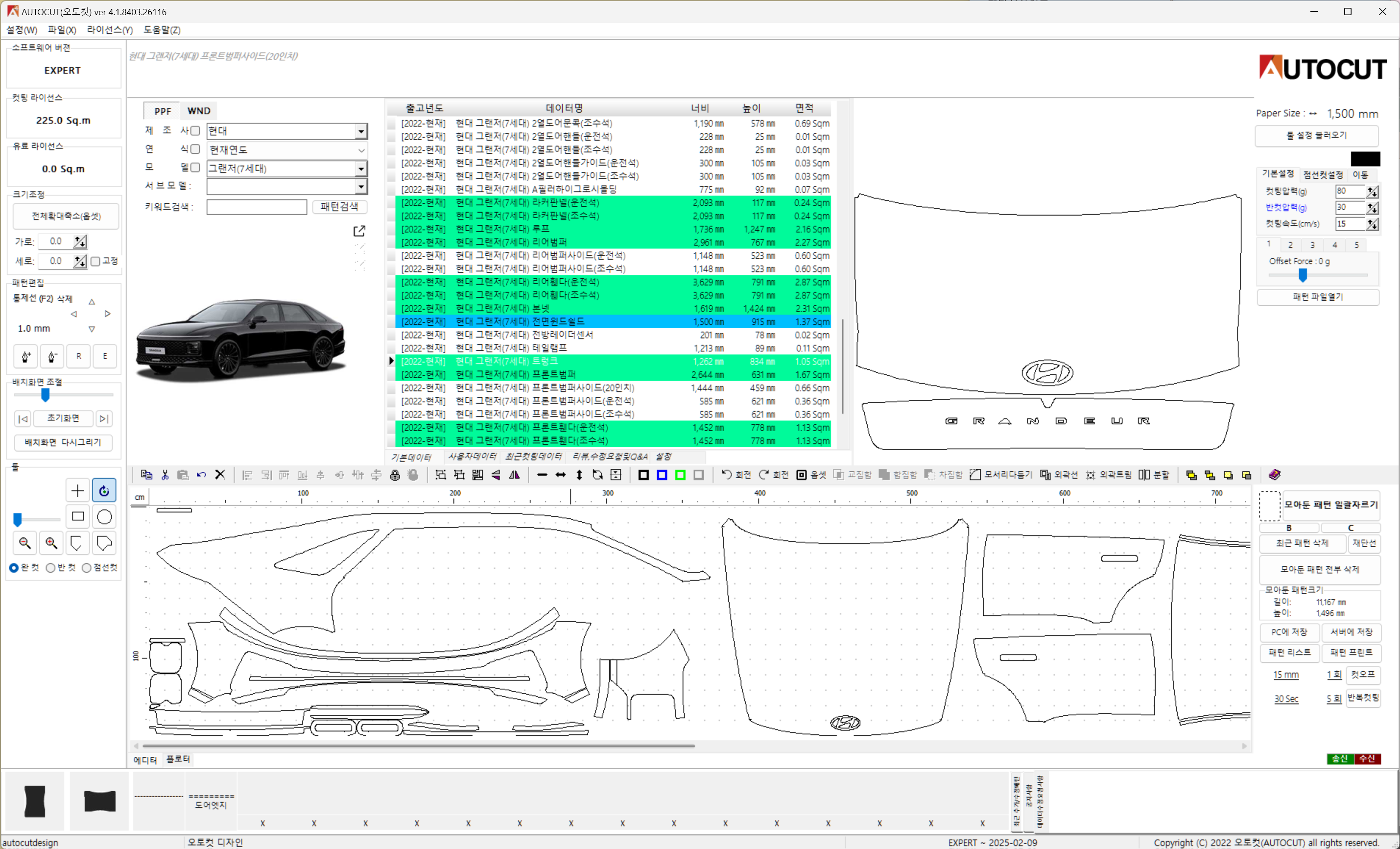Click the mirror flip horizontal icon
The width and height of the screenshot is (1400, 849).
(515, 475)
